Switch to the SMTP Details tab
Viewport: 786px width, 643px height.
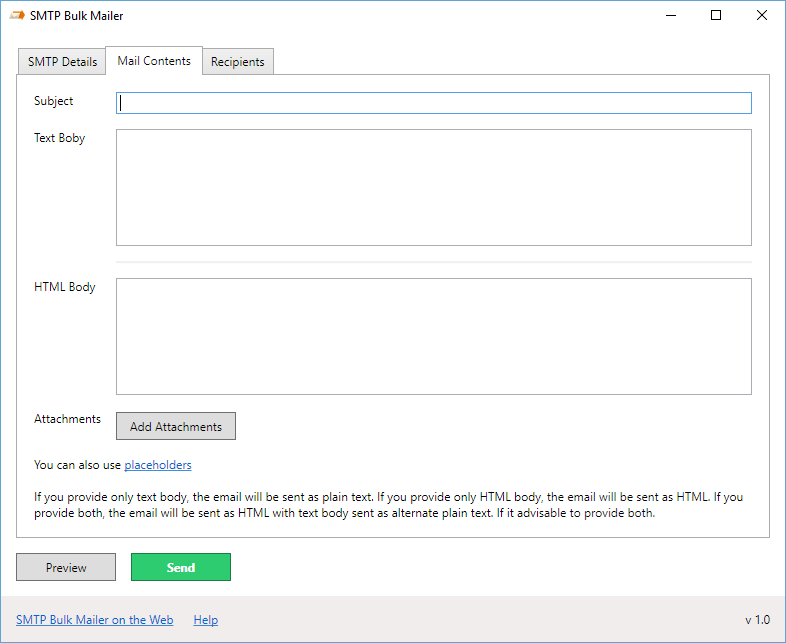coord(62,62)
